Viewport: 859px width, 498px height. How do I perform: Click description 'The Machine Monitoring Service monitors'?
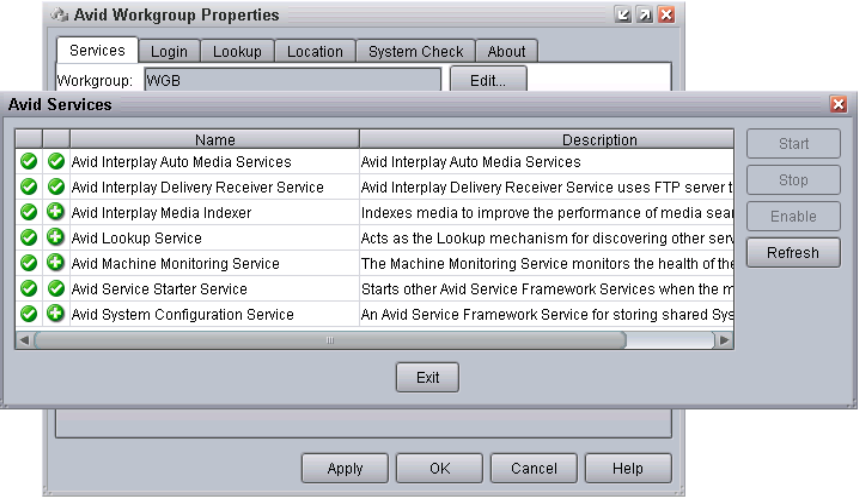[x=546, y=264]
